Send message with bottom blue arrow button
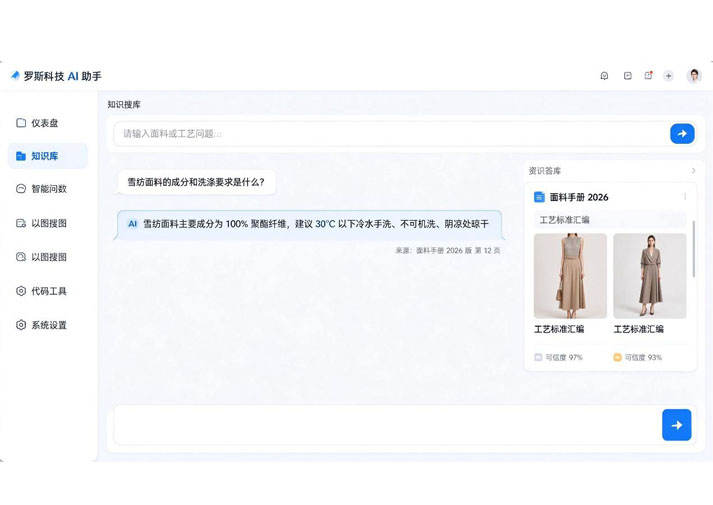Image resolution: width=713 pixels, height=505 pixels. [x=677, y=425]
